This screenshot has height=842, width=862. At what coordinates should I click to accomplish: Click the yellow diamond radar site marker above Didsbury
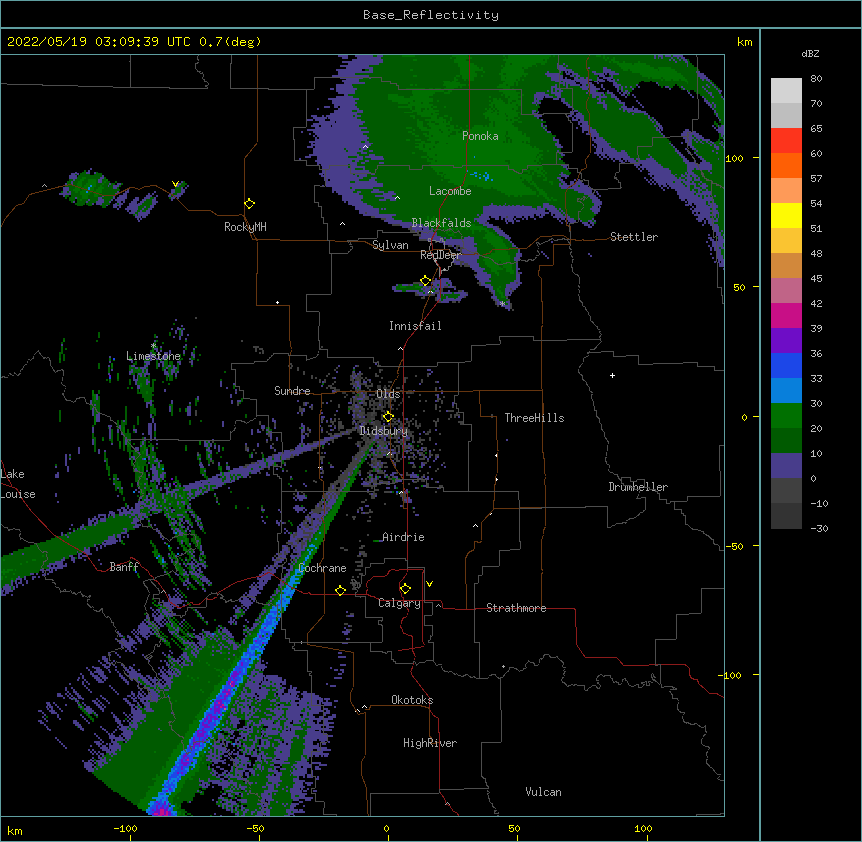pos(388,416)
